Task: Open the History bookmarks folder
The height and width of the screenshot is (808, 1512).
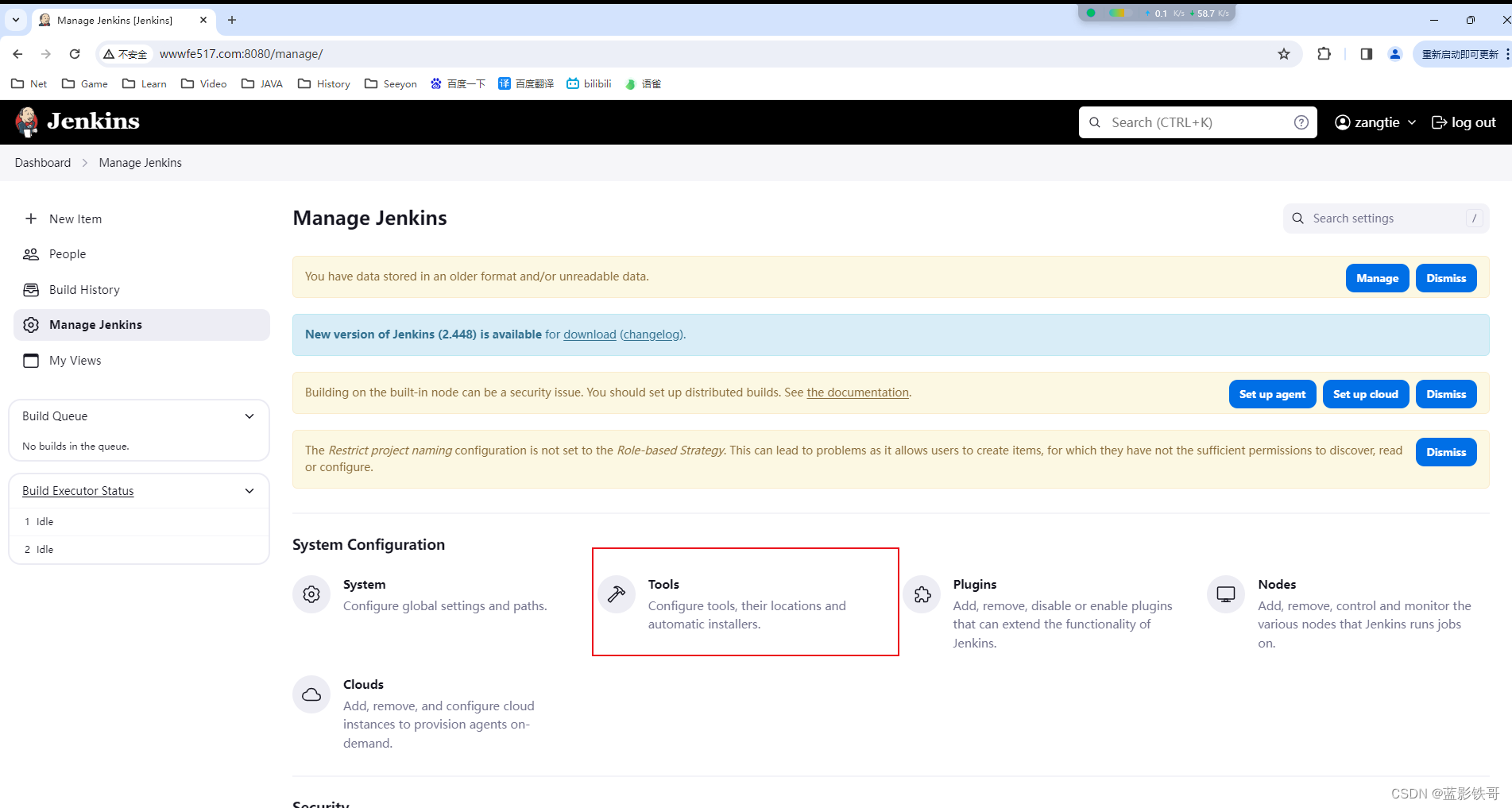Action: point(324,83)
